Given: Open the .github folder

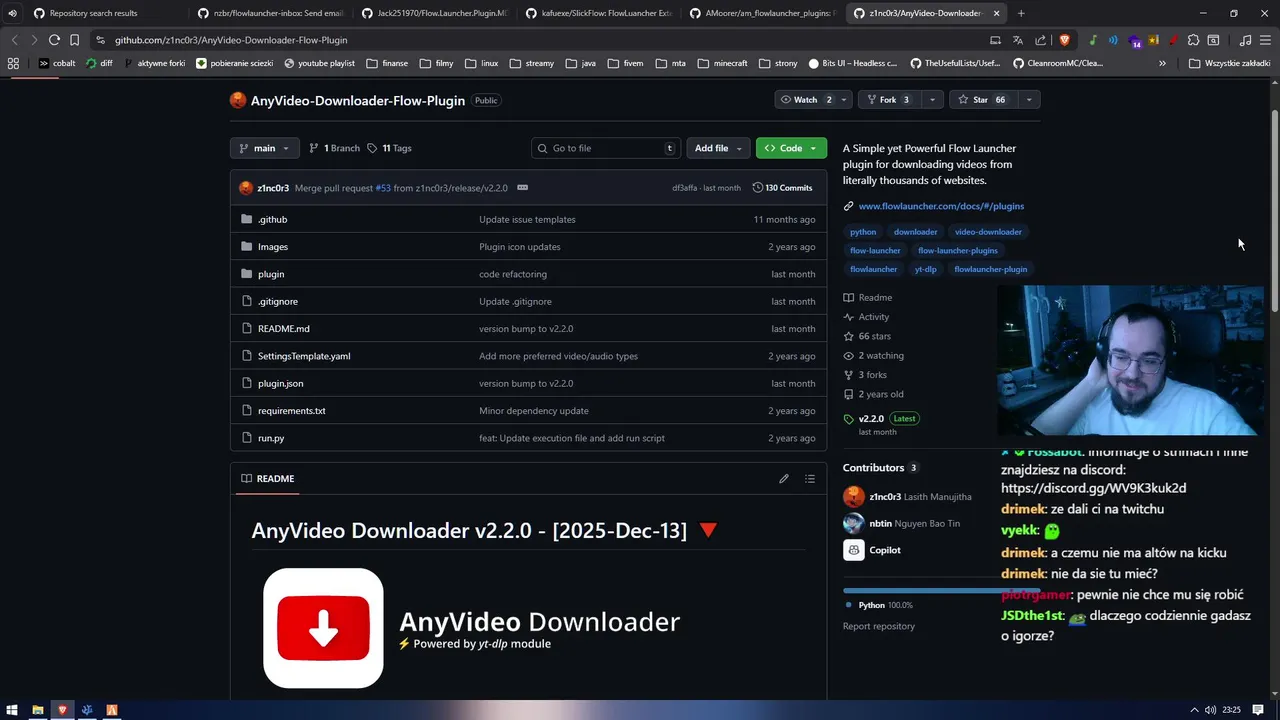Looking at the screenshot, I should click(x=272, y=219).
